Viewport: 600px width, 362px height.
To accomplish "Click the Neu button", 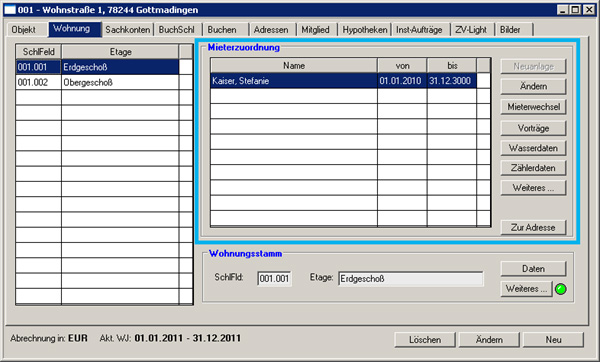I will click(553, 340).
